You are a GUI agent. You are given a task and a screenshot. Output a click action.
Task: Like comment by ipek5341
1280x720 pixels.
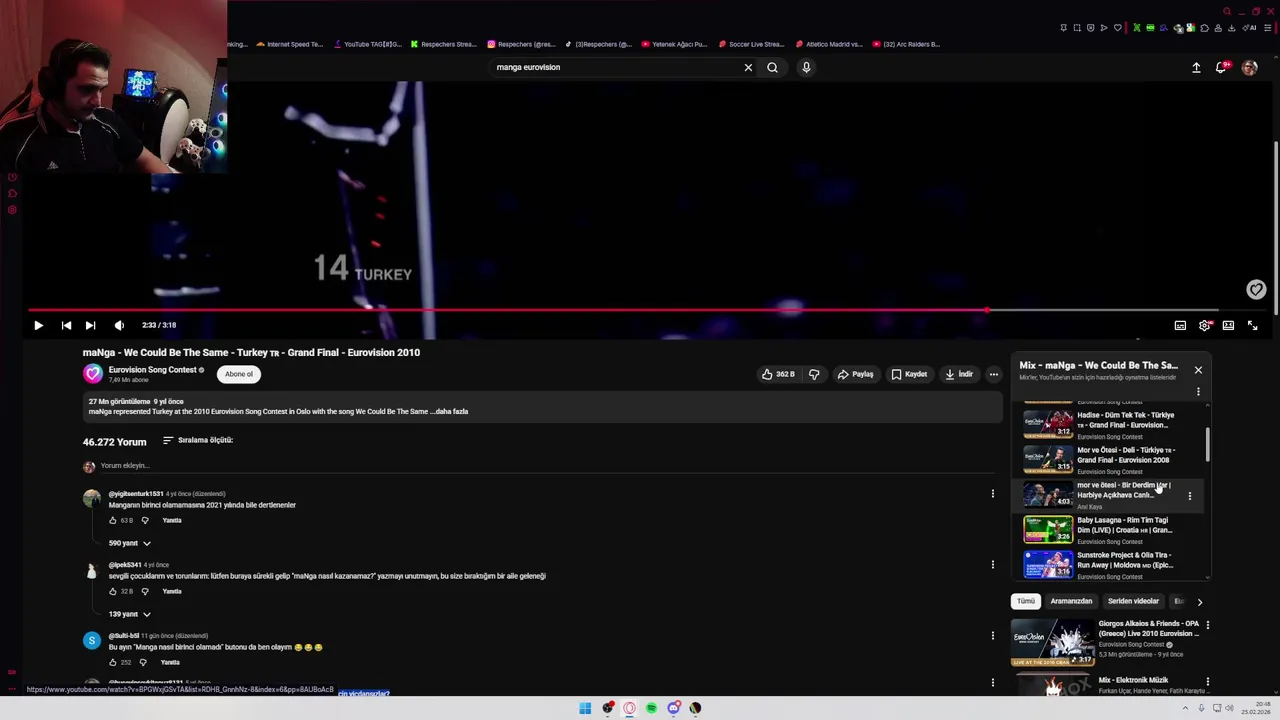point(113,591)
